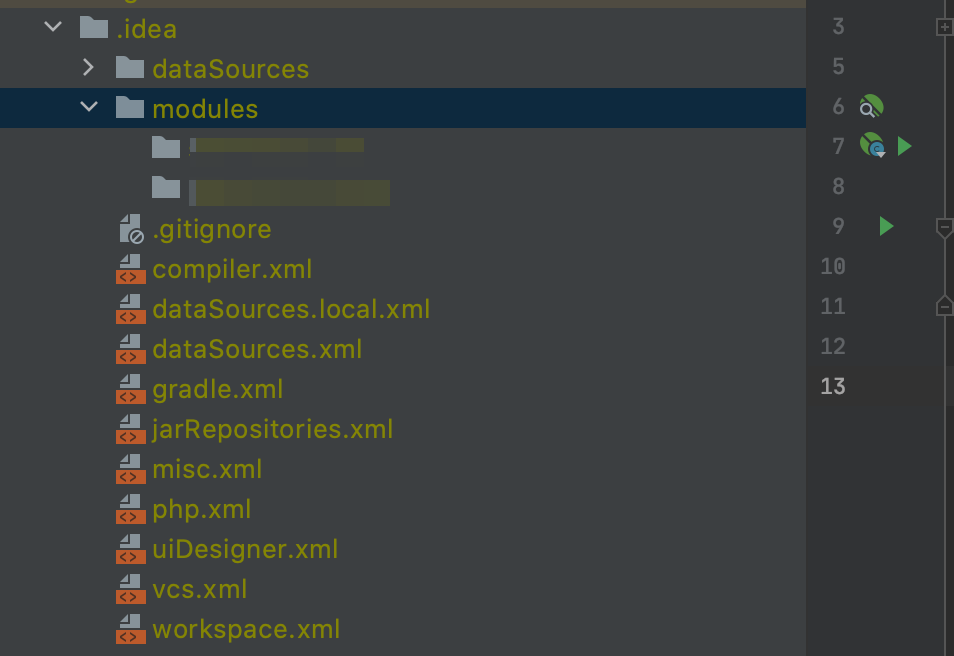Click the green run arrow at line 9

click(885, 226)
